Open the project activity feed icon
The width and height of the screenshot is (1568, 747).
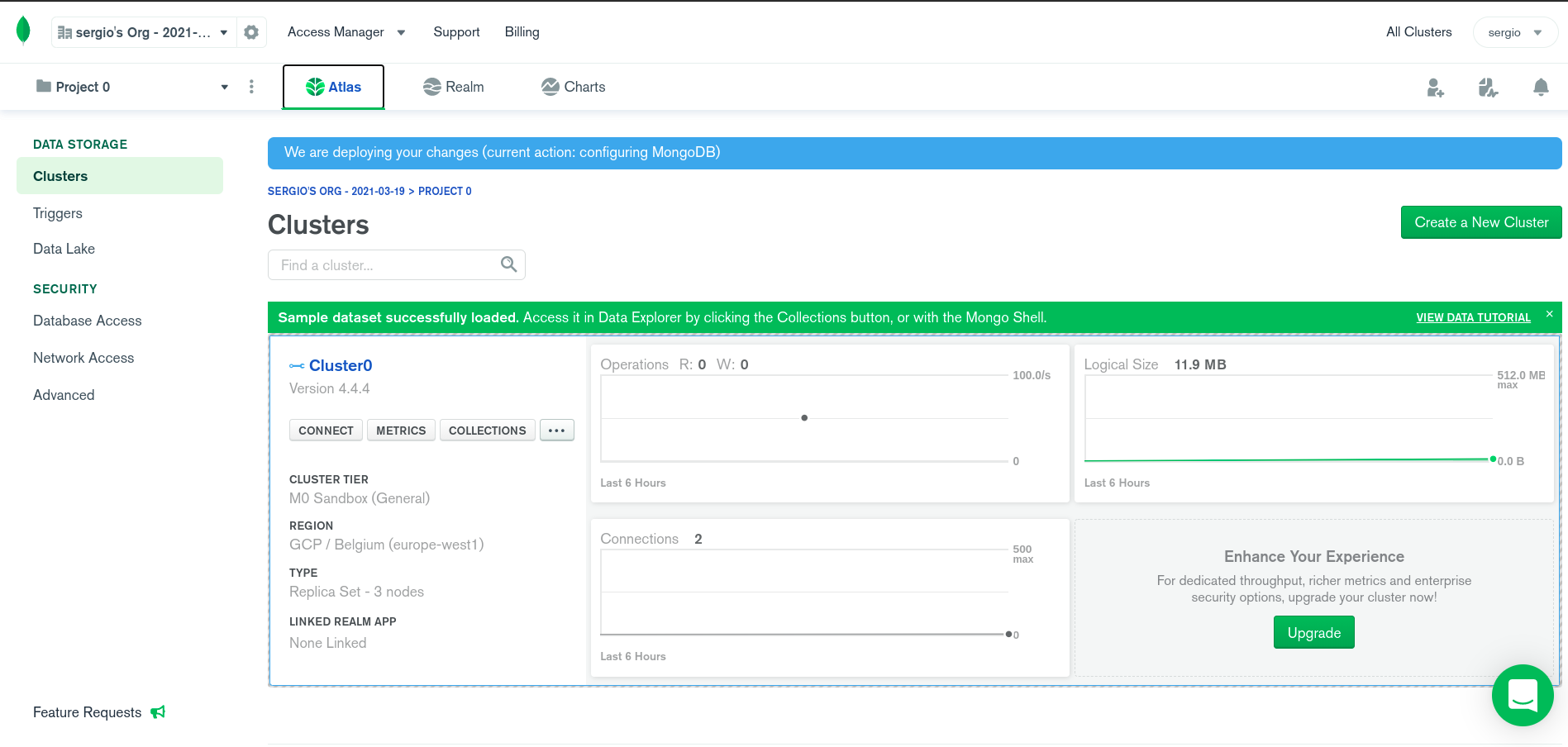pos(1488,88)
